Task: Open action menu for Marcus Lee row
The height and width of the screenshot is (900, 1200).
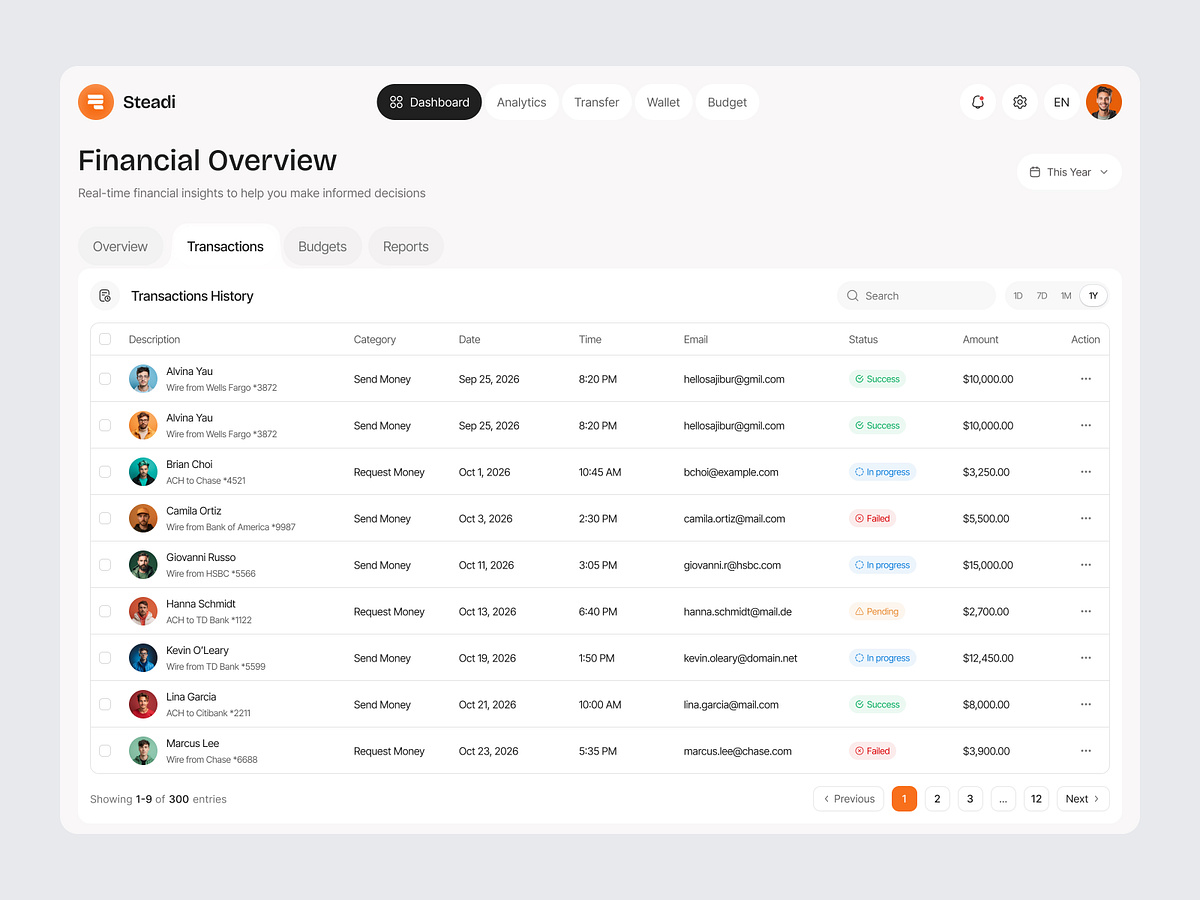Action: tap(1086, 751)
